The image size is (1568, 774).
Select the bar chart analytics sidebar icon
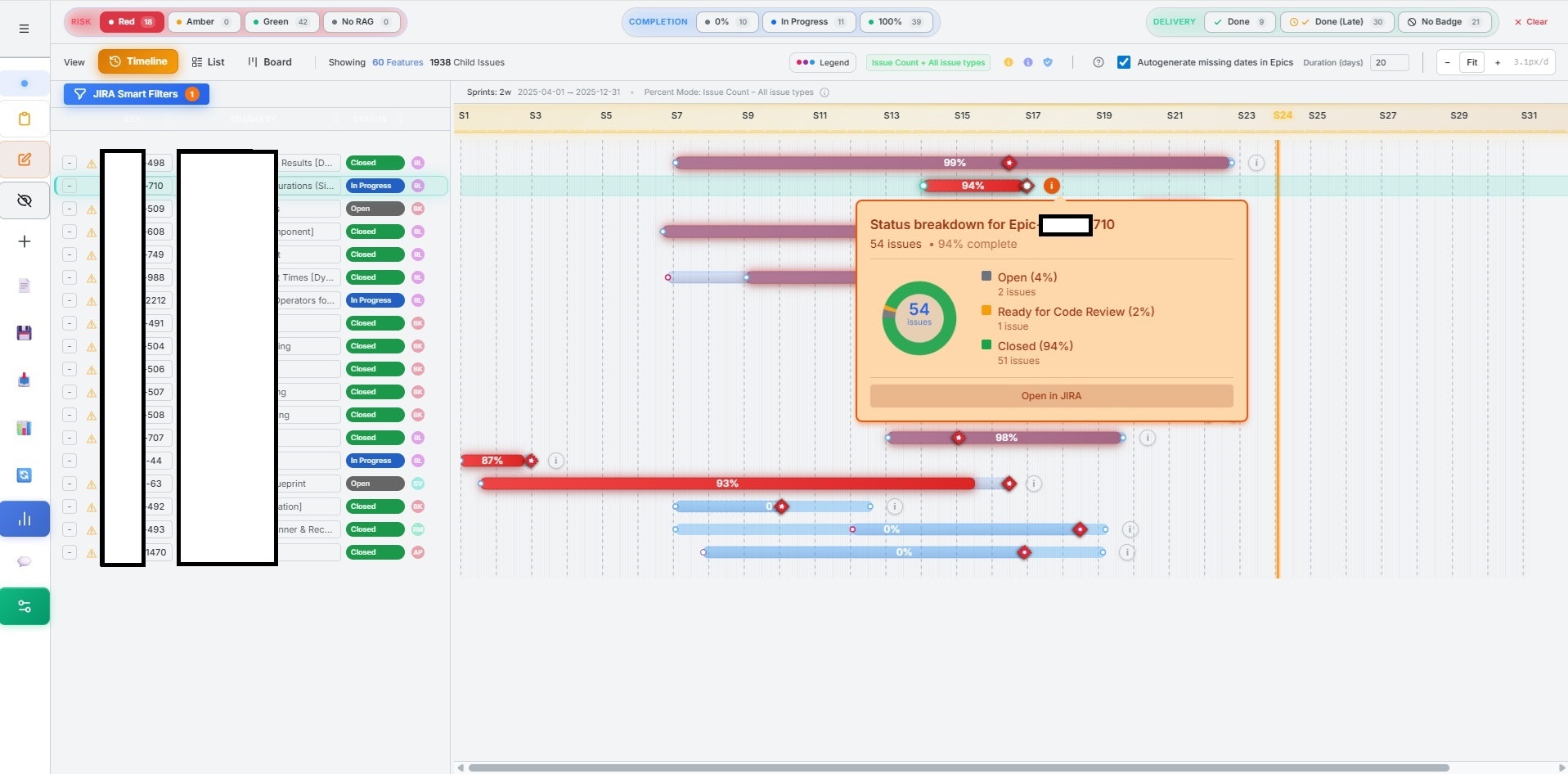25,518
